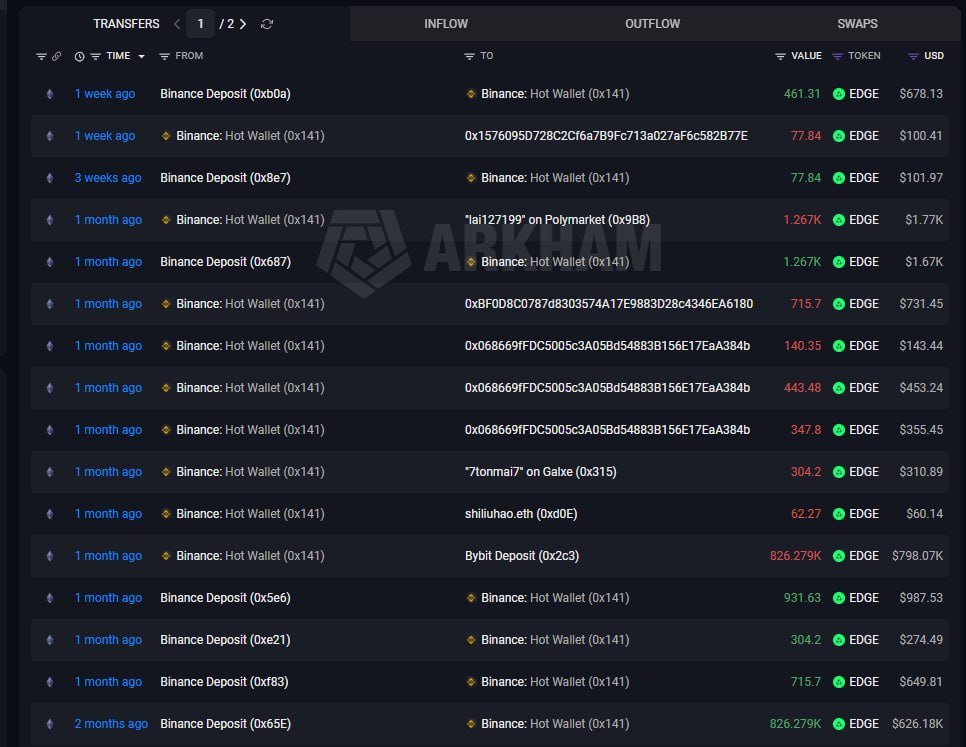Click EDGE token icon on $798.07K row

[838, 556]
